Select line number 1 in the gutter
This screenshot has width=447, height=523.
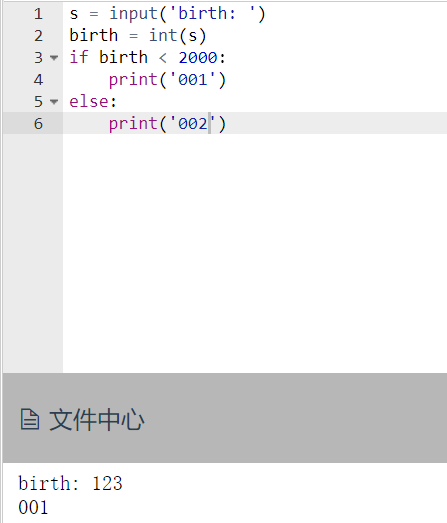38,14
